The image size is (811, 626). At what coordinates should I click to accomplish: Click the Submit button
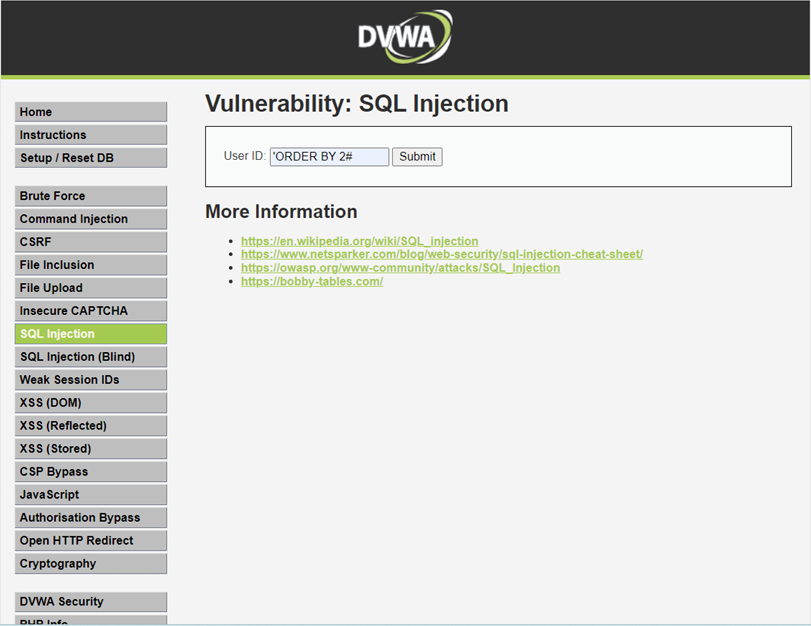tap(417, 157)
